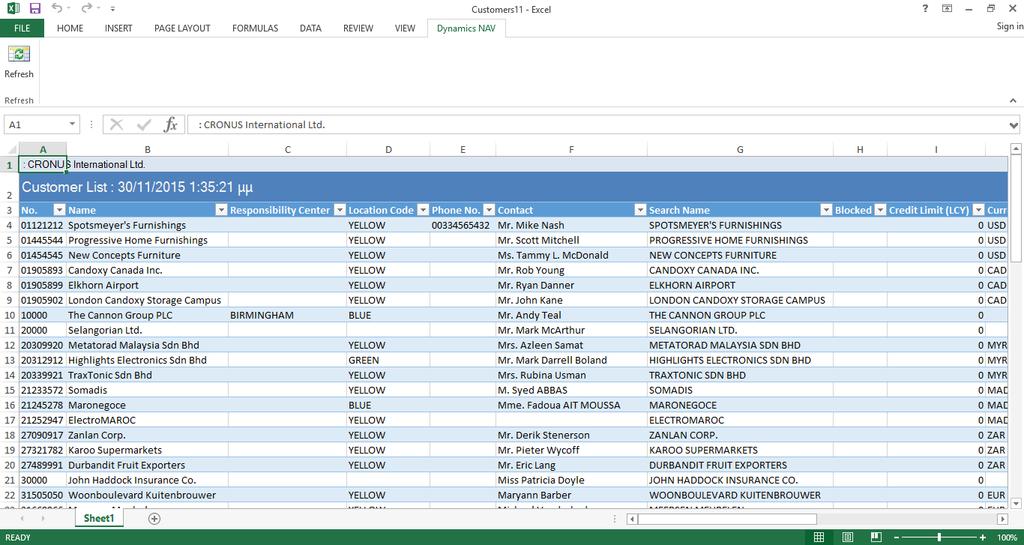Open Excel Help question mark
This screenshot has height=545, width=1024.
tap(925, 9)
